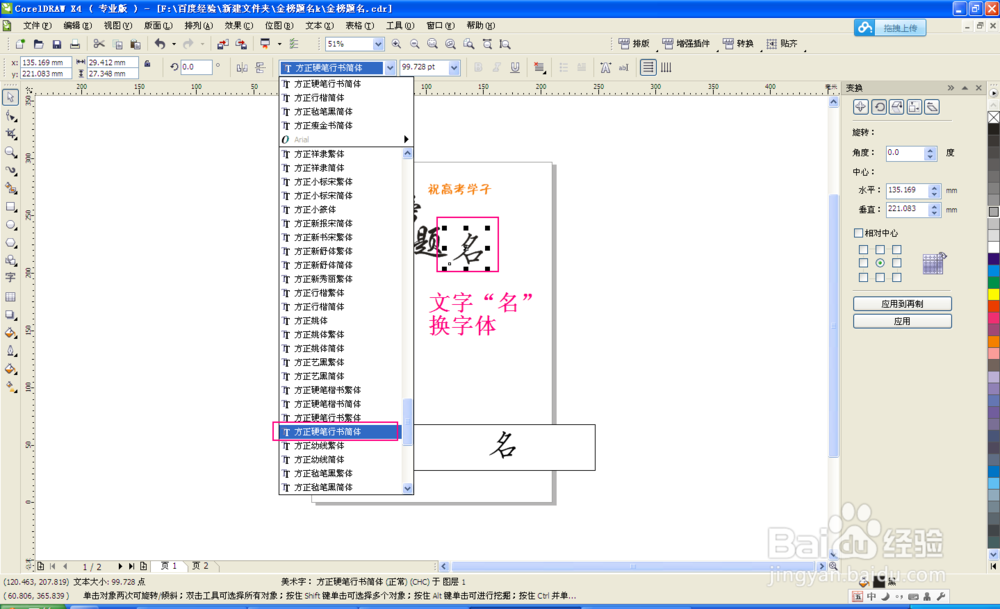Cut the selection with the scissors icon
Image resolution: width=1000 pixels, height=609 pixels.
[x=99, y=44]
